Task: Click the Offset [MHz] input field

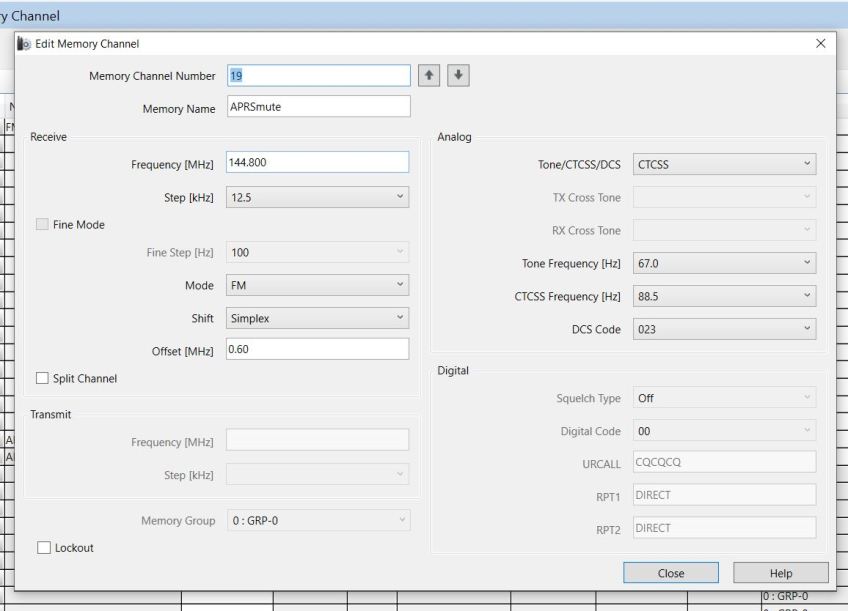Action: (318, 349)
